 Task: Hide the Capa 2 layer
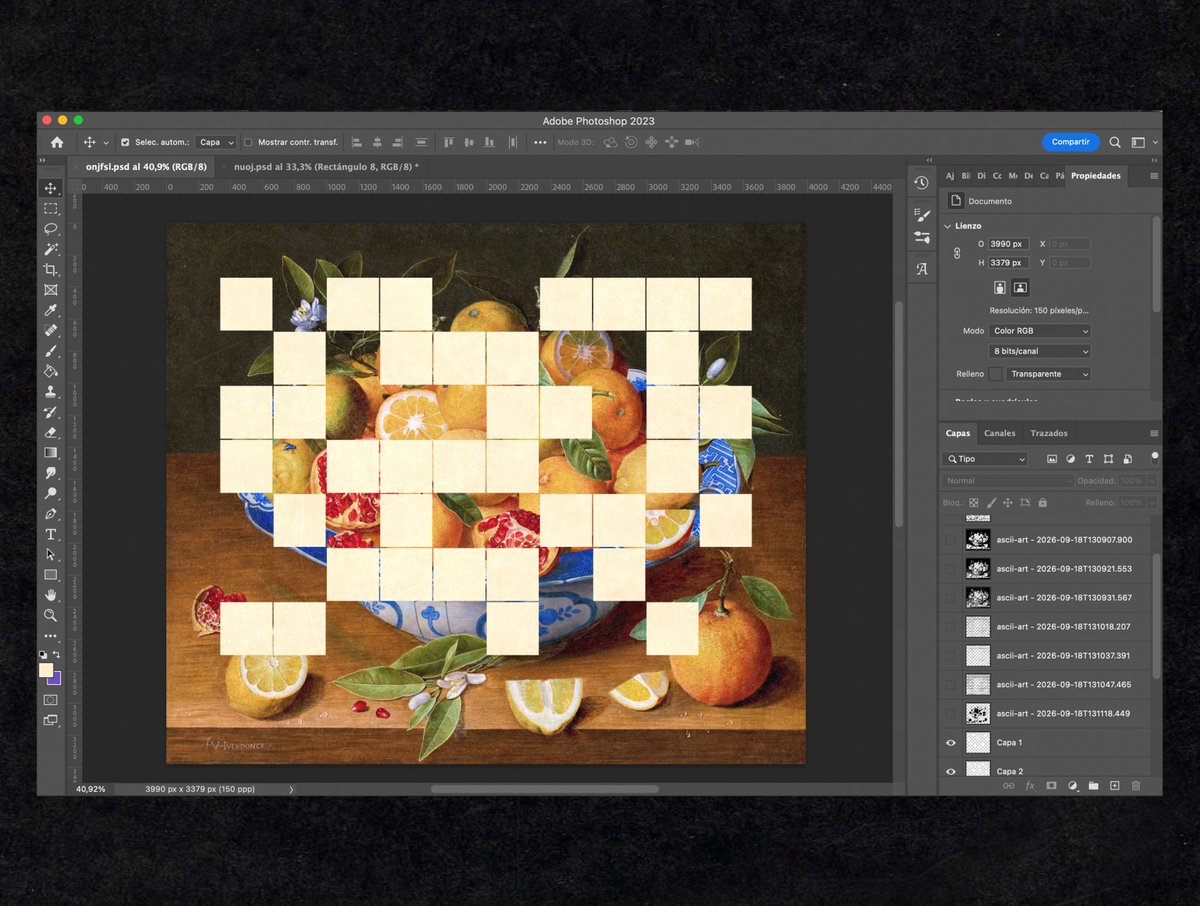tap(951, 771)
